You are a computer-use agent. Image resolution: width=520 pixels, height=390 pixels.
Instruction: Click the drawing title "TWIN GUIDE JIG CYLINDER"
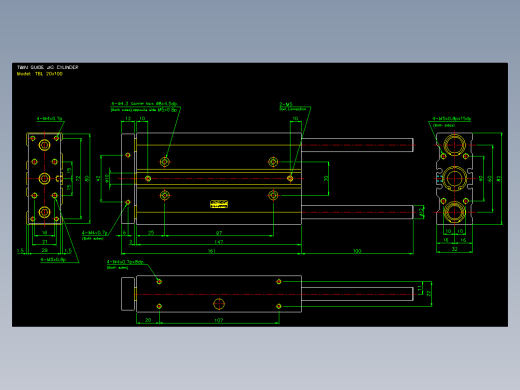coord(47,67)
